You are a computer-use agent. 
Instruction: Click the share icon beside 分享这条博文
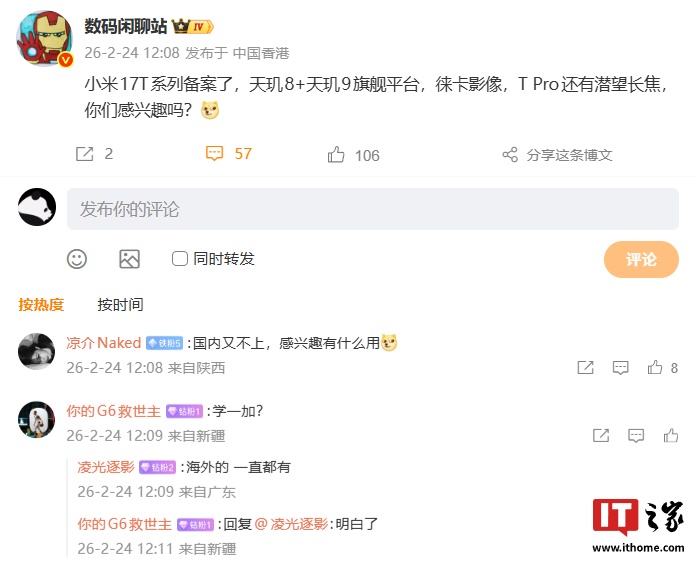pos(510,154)
